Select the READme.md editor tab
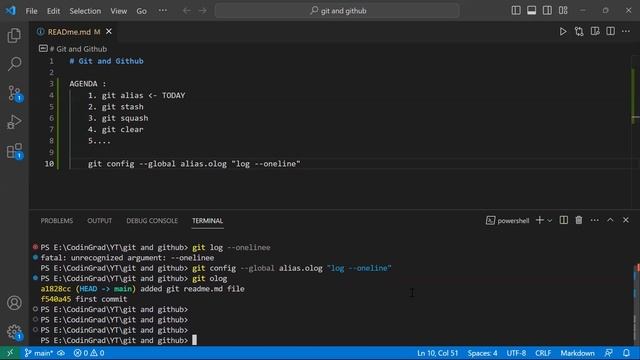 [x=73, y=31]
